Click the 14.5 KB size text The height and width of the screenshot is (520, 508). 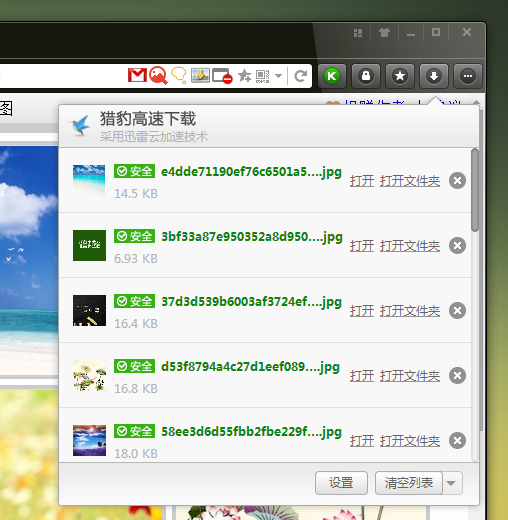[136, 194]
